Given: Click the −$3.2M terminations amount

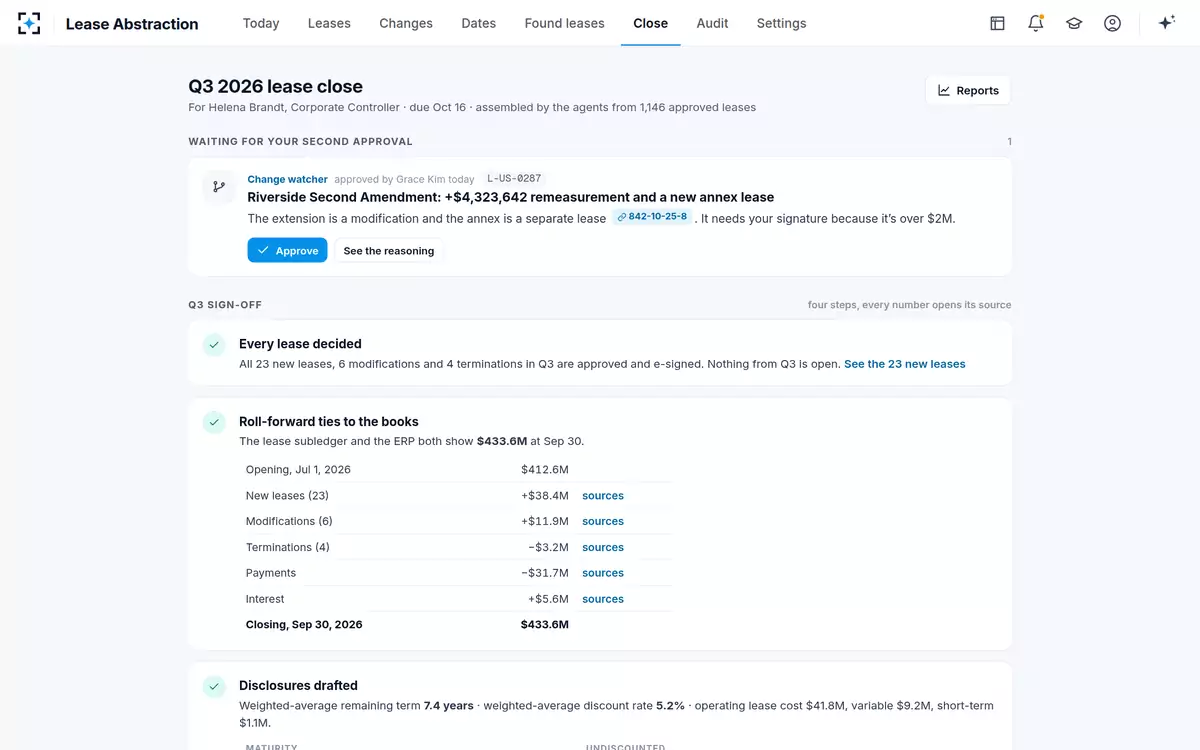Looking at the screenshot, I should coord(549,547).
